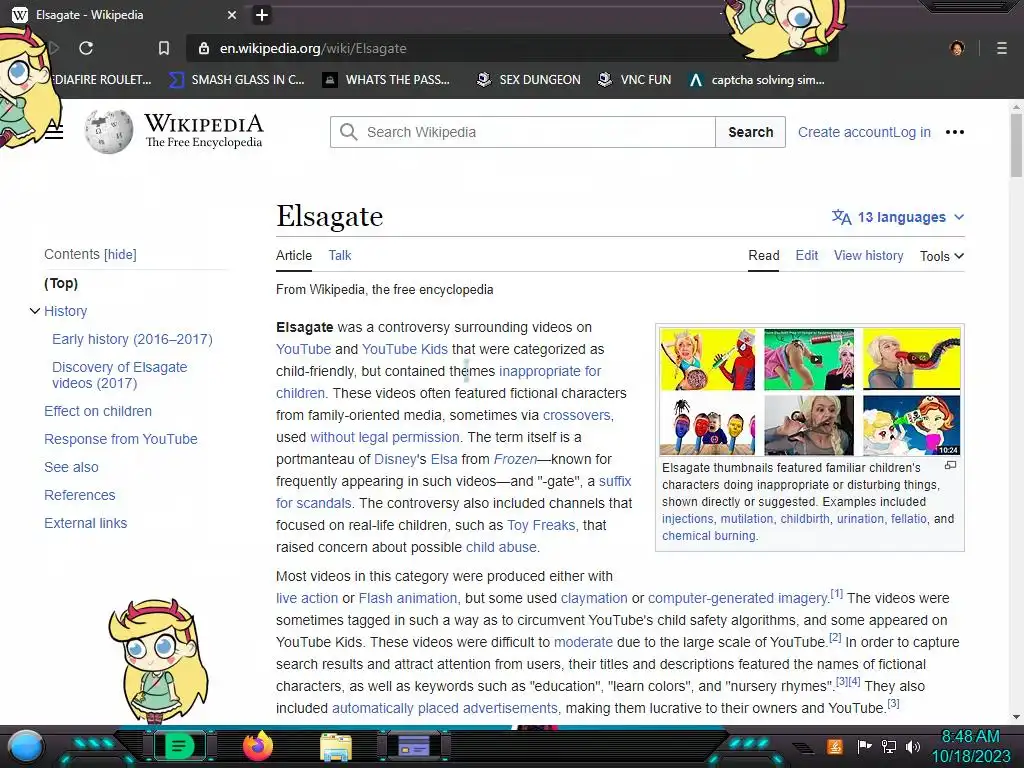This screenshot has width=1024, height=768.
Task: Open the Toy Freaks link
Action: (541, 525)
